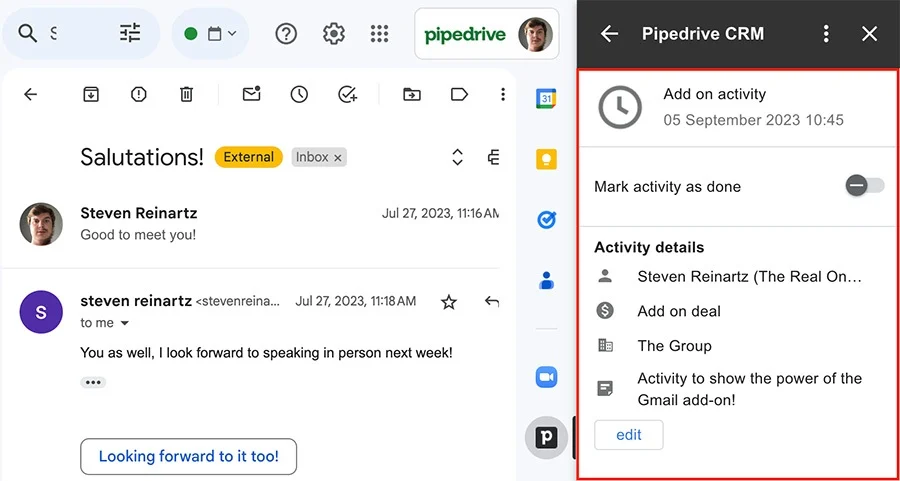Remove the Inbox label from conversation

tap(338, 157)
